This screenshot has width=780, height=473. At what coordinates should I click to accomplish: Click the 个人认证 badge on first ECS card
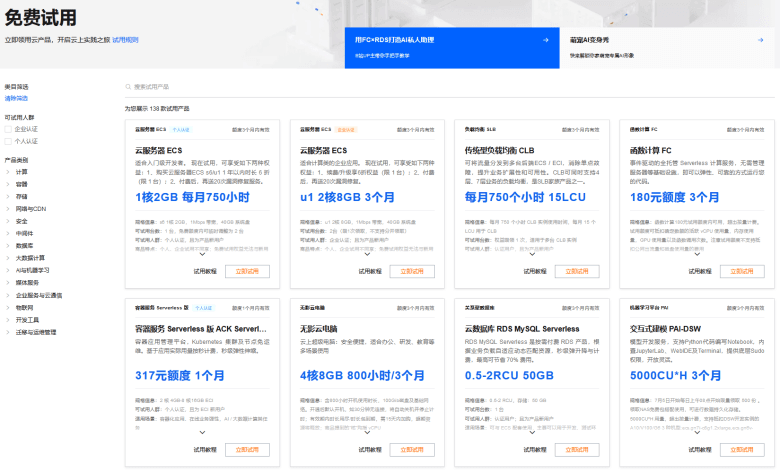coord(181,130)
